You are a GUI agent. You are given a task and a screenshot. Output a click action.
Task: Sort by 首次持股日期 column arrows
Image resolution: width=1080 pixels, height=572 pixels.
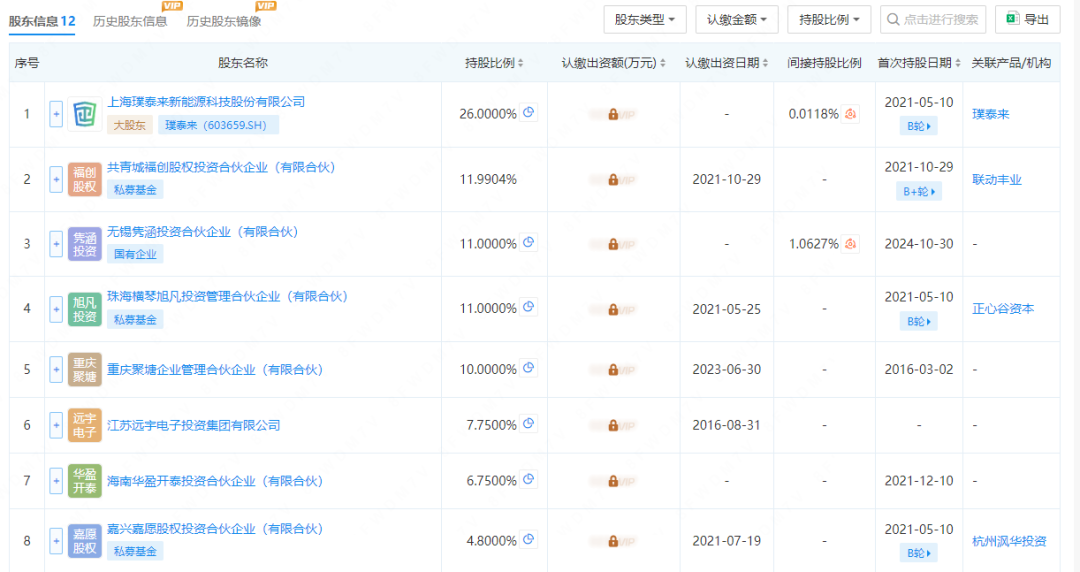(957, 63)
